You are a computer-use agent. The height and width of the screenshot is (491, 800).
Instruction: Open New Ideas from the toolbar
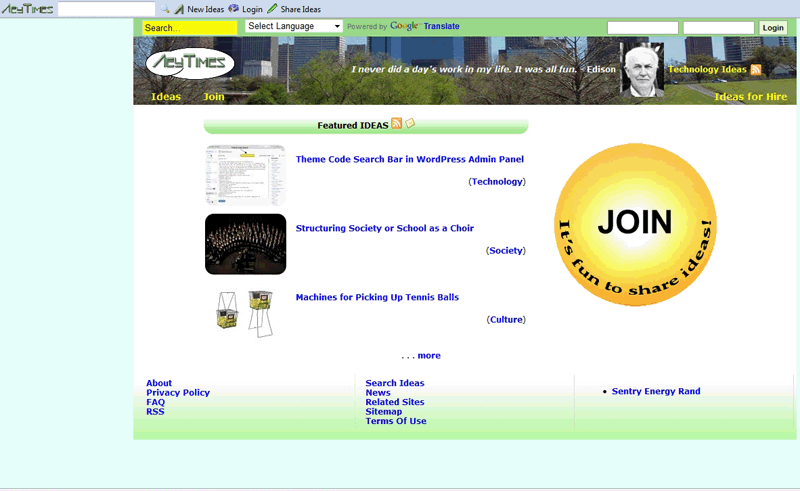[x=199, y=9]
